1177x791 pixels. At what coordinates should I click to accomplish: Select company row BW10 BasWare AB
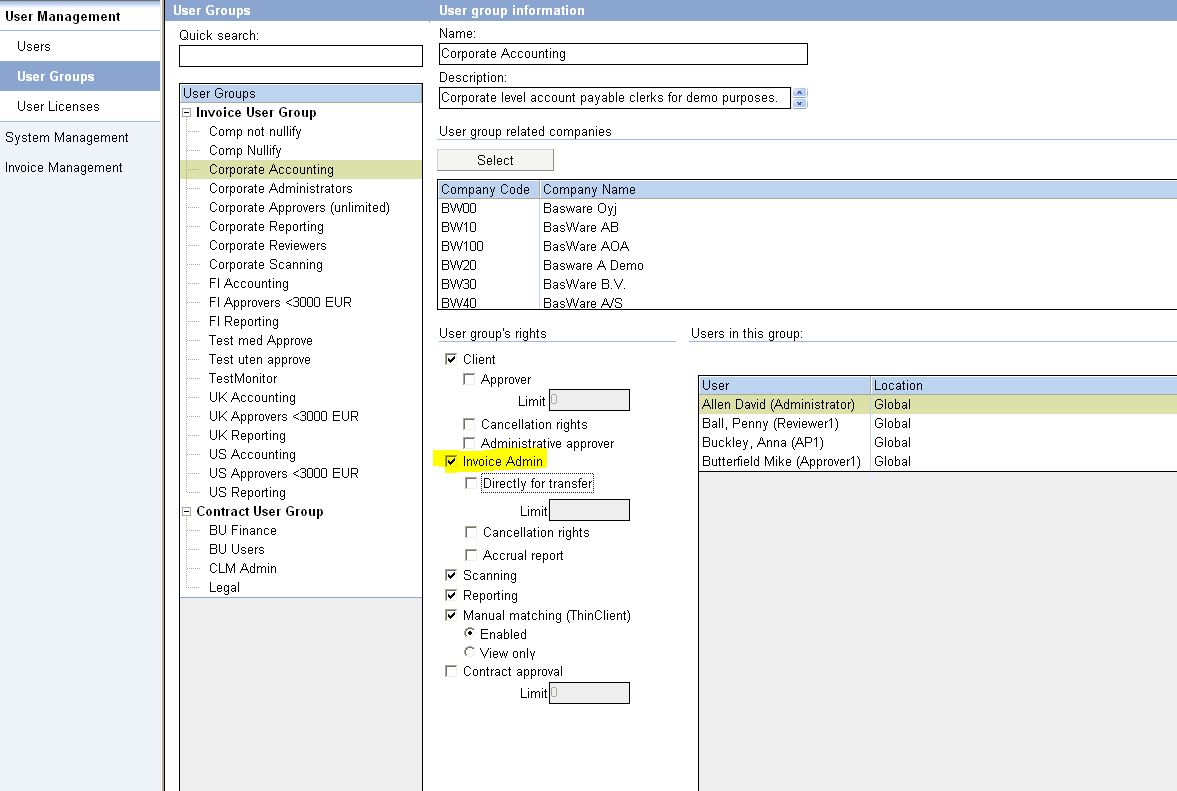coord(807,227)
